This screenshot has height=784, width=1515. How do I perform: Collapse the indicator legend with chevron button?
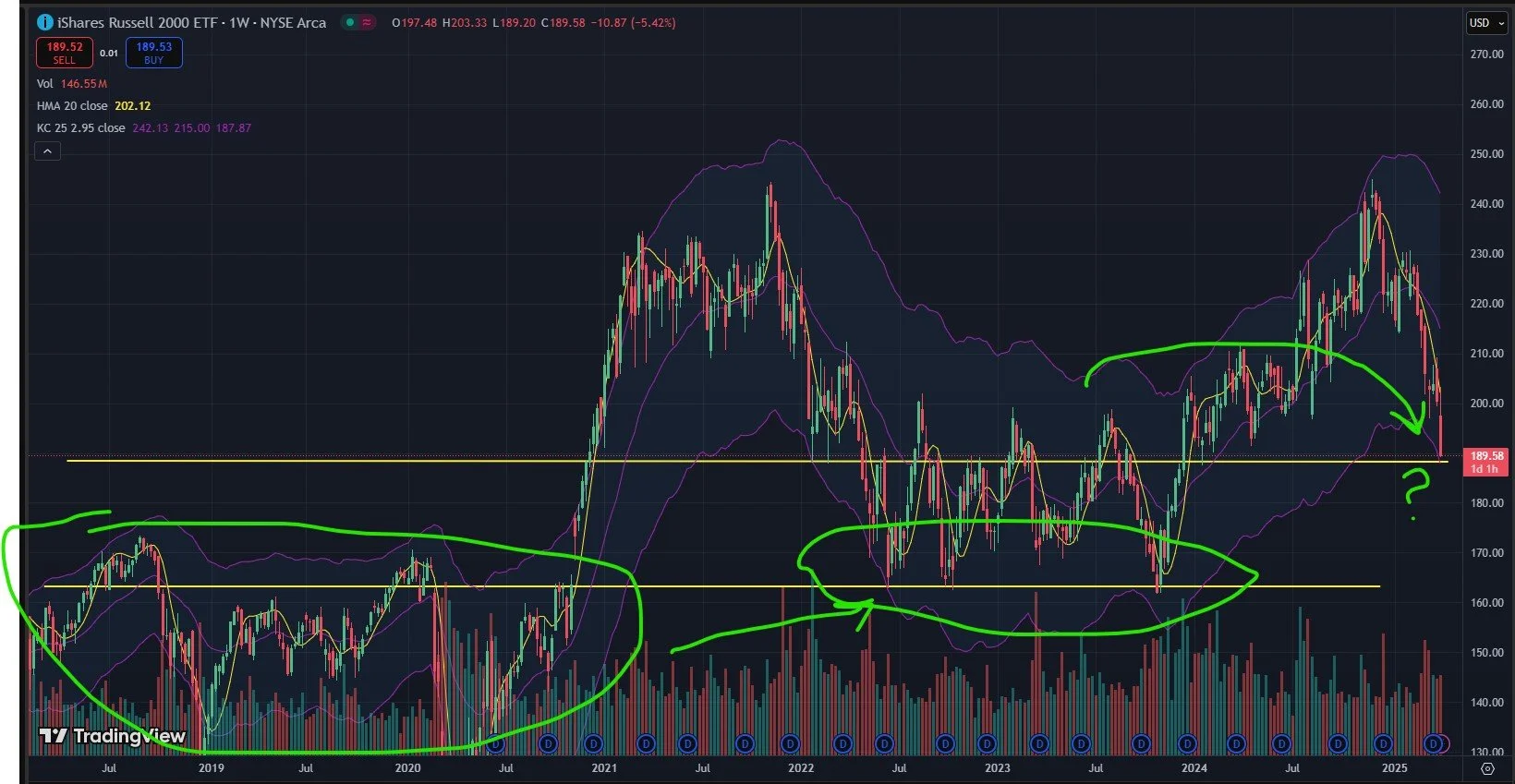click(x=47, y=151)
